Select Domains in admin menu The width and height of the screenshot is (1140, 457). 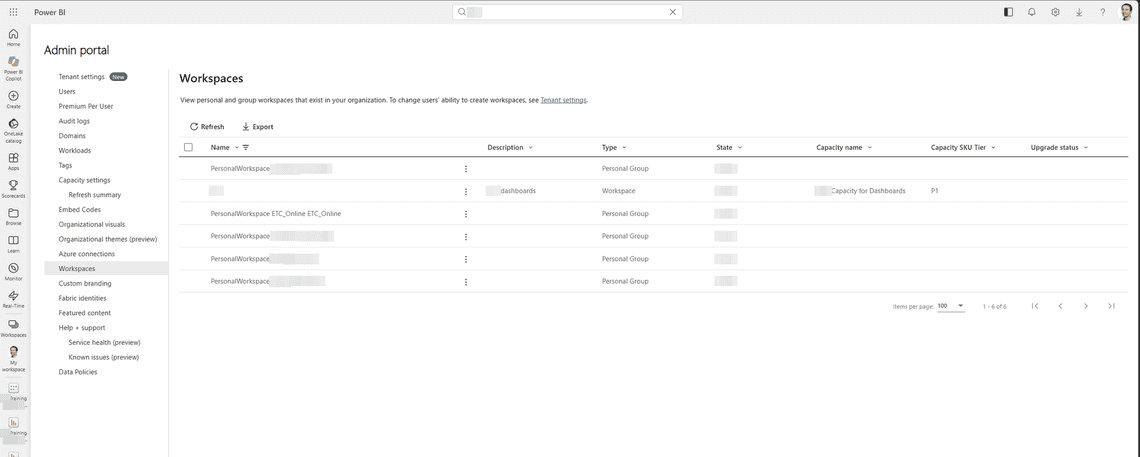[72, 136]
